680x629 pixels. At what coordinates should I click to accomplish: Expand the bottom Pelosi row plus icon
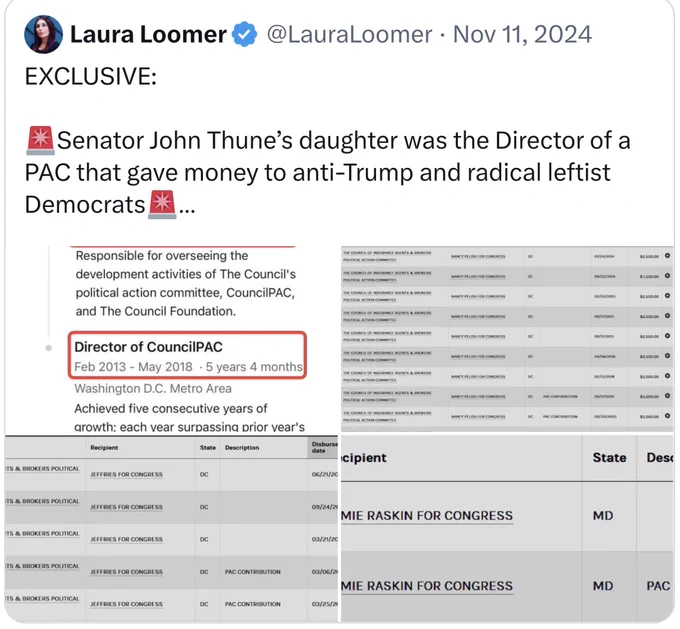667,416
